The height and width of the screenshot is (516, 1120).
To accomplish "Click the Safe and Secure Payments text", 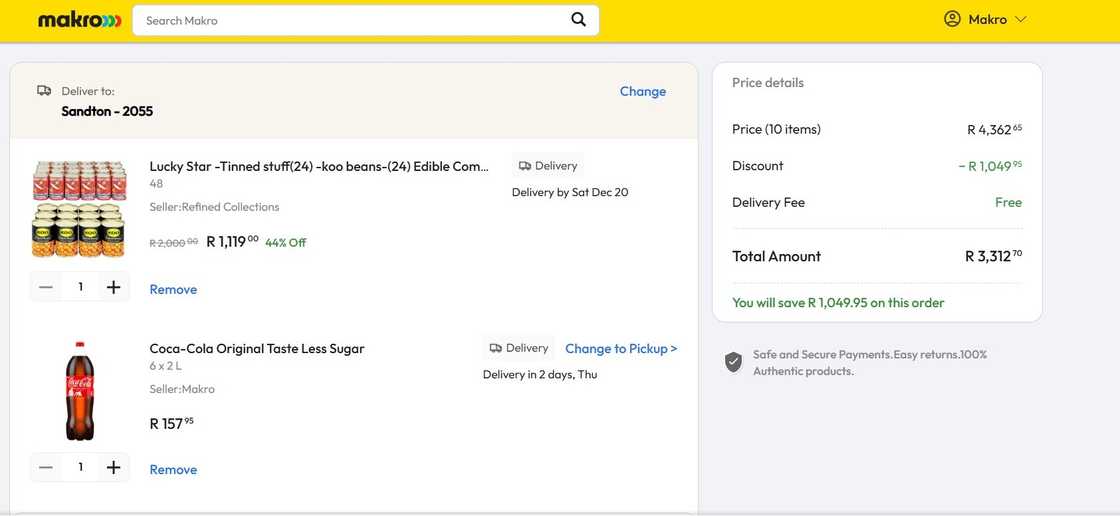I will [870, 363].
